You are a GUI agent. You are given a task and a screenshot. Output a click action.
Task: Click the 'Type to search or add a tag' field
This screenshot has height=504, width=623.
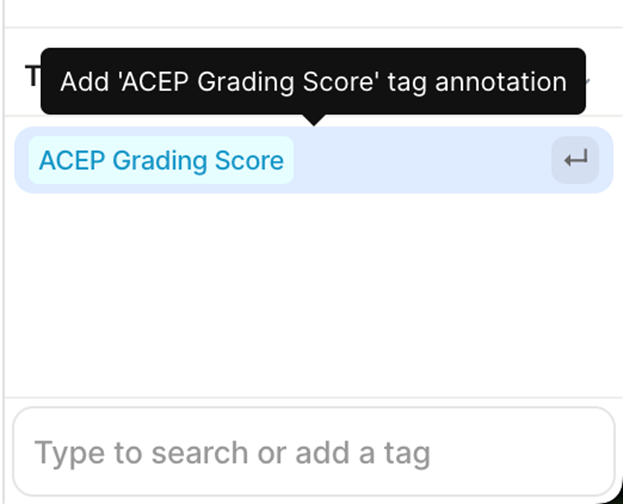(x=314, y=452)
